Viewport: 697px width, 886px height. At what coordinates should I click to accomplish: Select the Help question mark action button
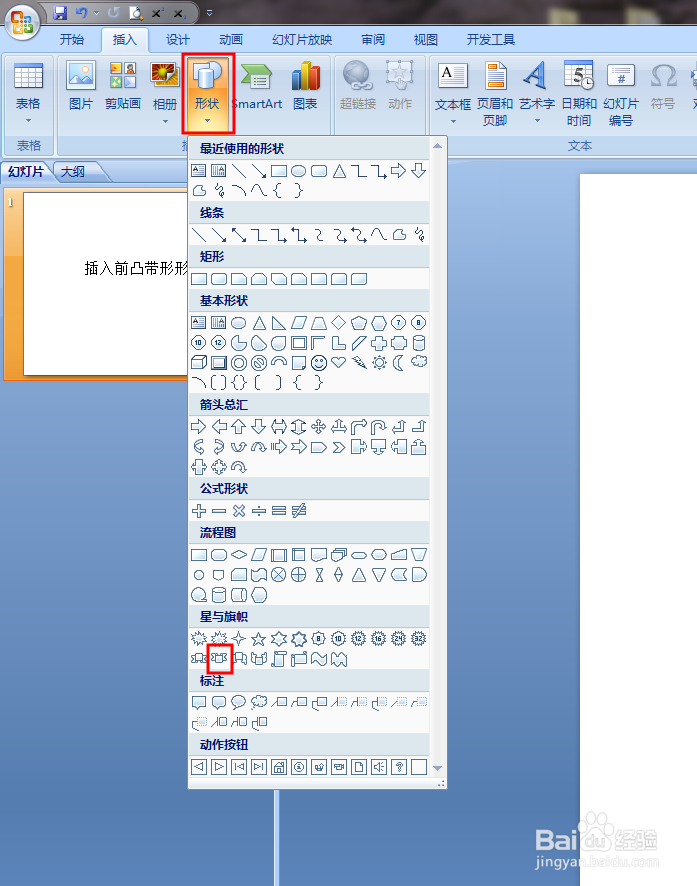tap(399, 767)
